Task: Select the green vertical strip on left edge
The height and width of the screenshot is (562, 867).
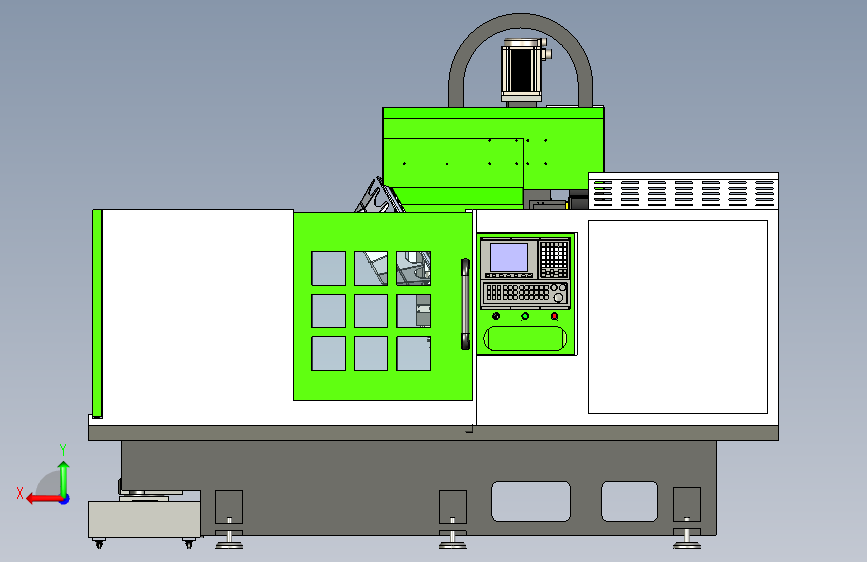Action: point(97,314)
